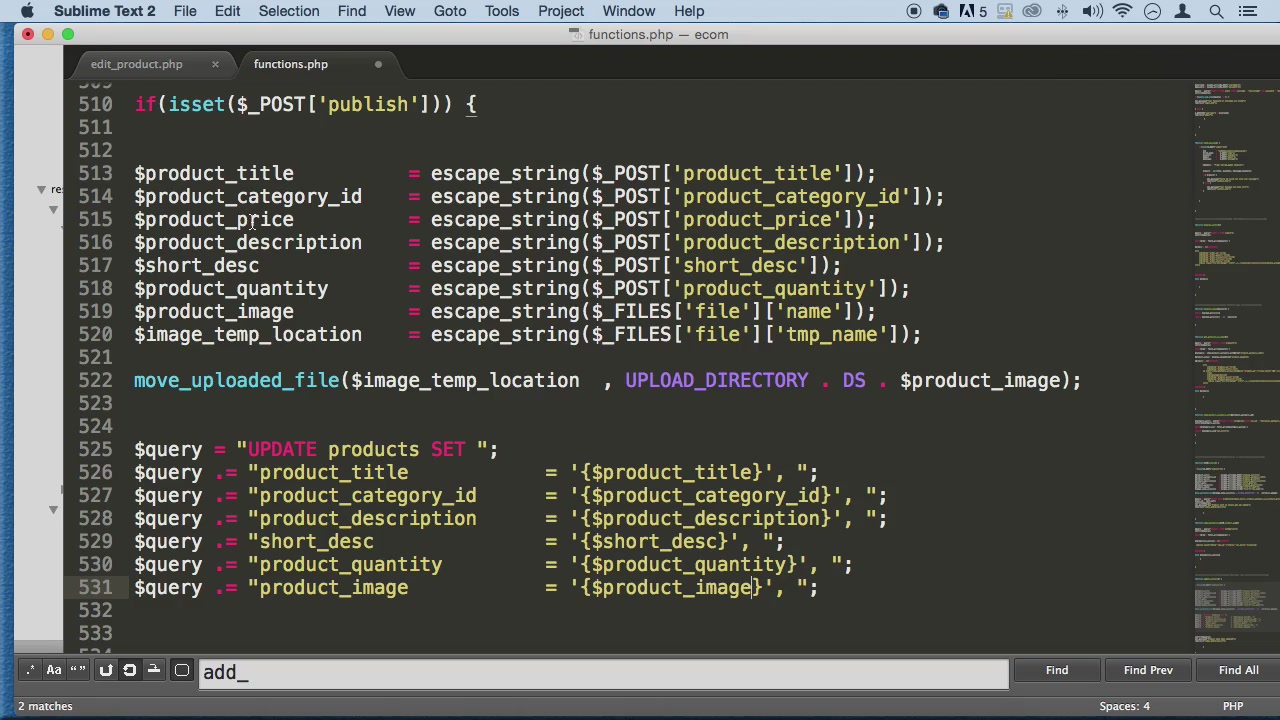The height and width of the screenshot is (720, 1280).
Task: Toggle wrap around search option
Action: click(x=129, y=670)
